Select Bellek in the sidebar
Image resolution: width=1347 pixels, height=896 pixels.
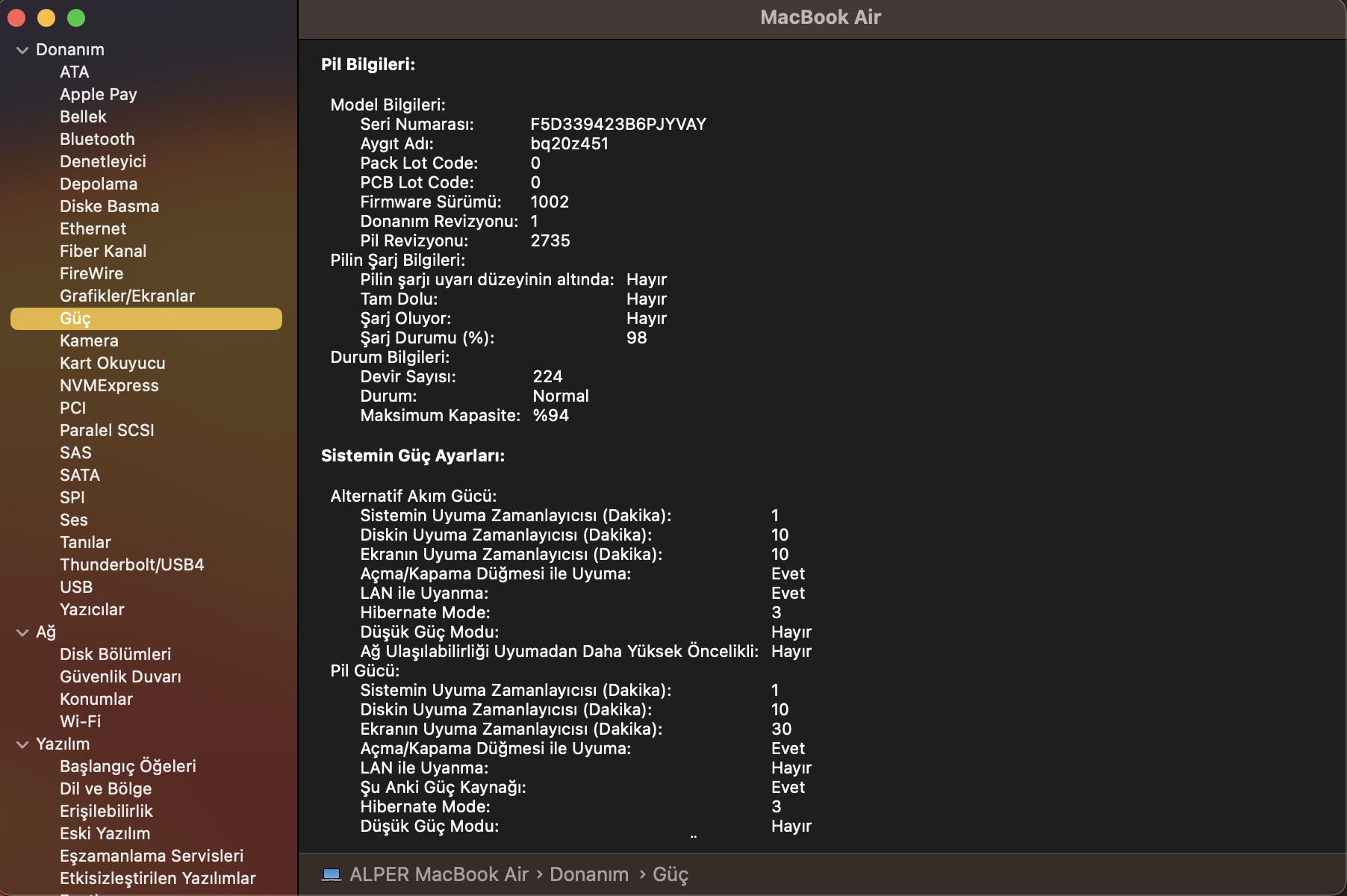(83, 117)
